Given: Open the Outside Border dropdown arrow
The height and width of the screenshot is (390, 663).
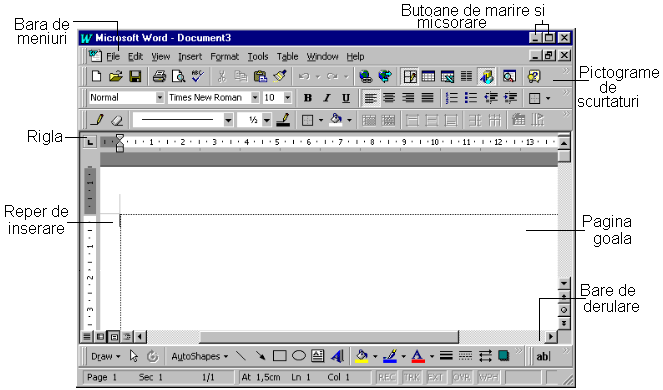Looking at the screenshot, I should [548, 99].
